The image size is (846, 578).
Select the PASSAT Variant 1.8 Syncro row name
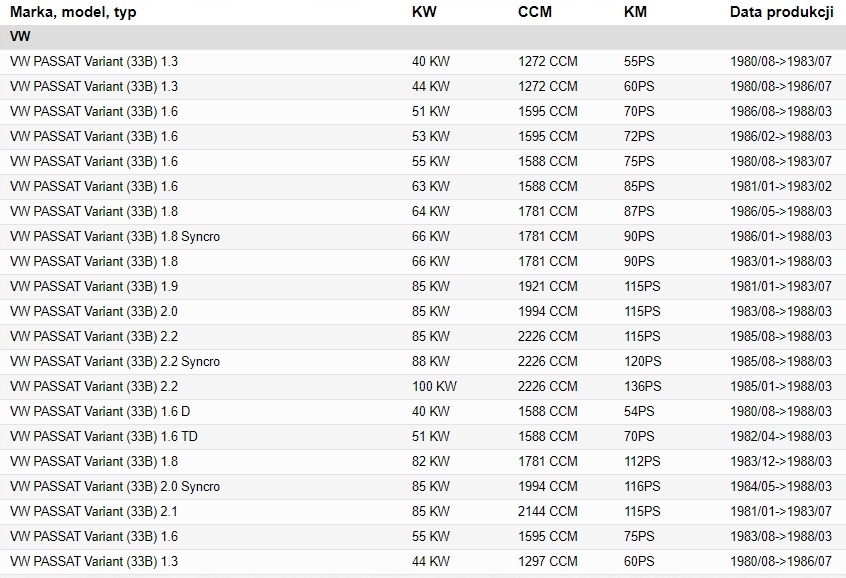(115, 236)
